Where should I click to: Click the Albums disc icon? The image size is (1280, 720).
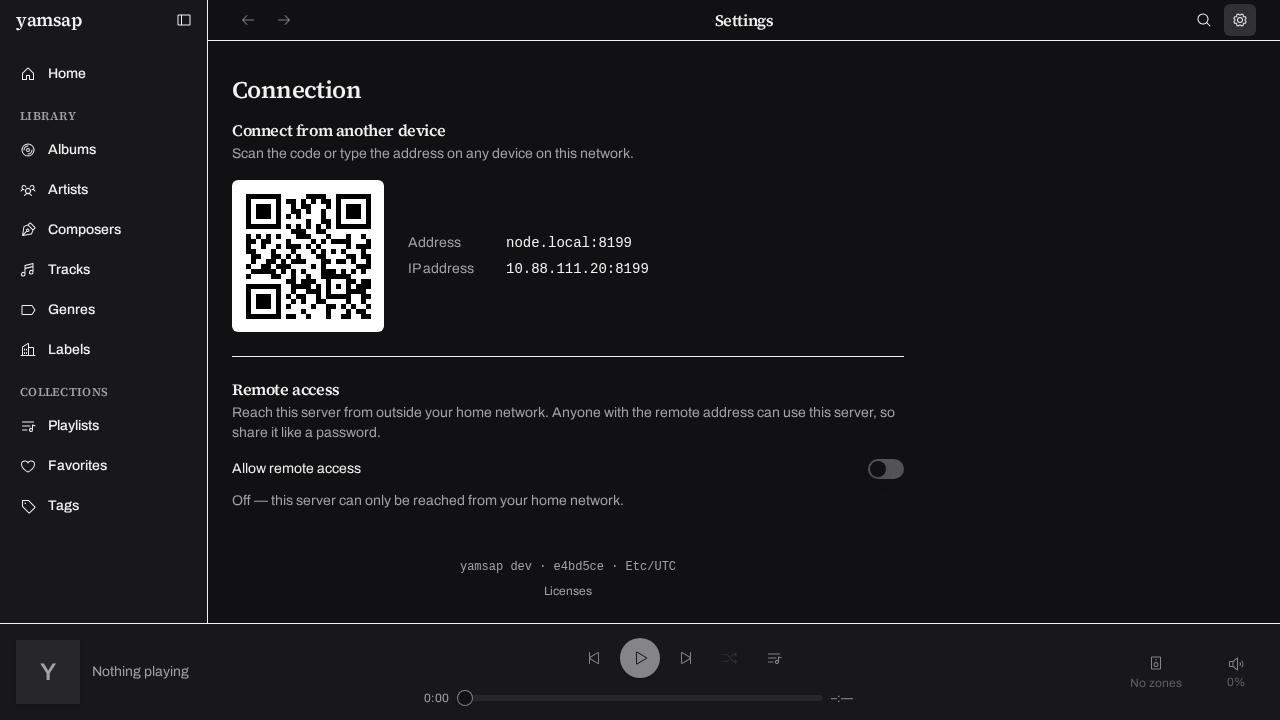pos(28,150)
